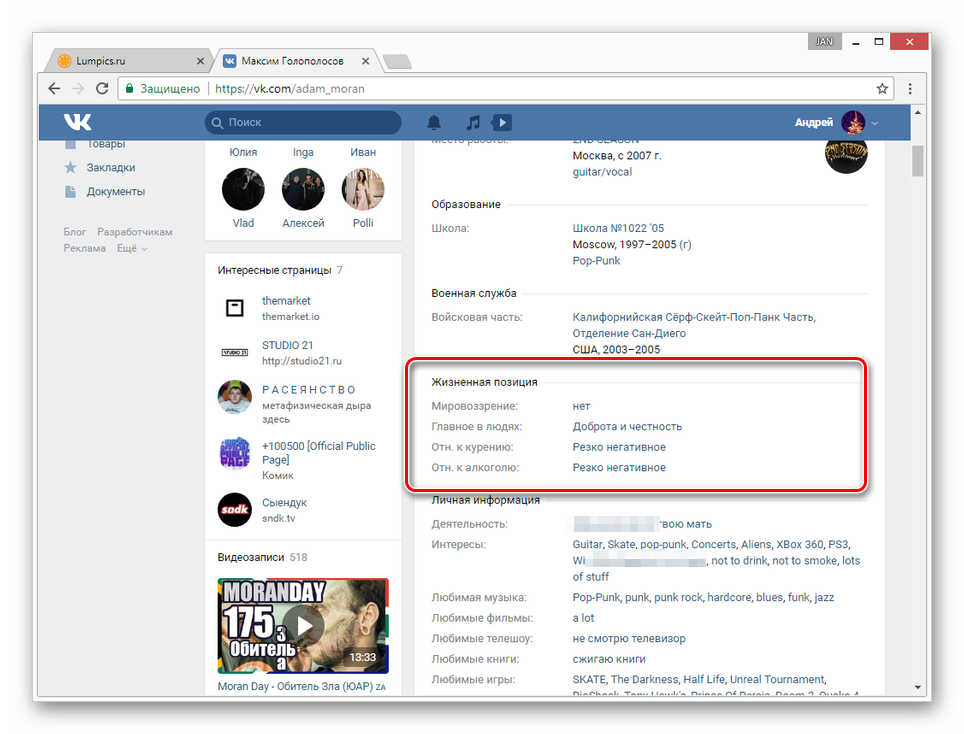Click the Школа №1022 '05 link
Viewport: 964px width, 734px height.
pyautogui.click(x=617, y=228)
